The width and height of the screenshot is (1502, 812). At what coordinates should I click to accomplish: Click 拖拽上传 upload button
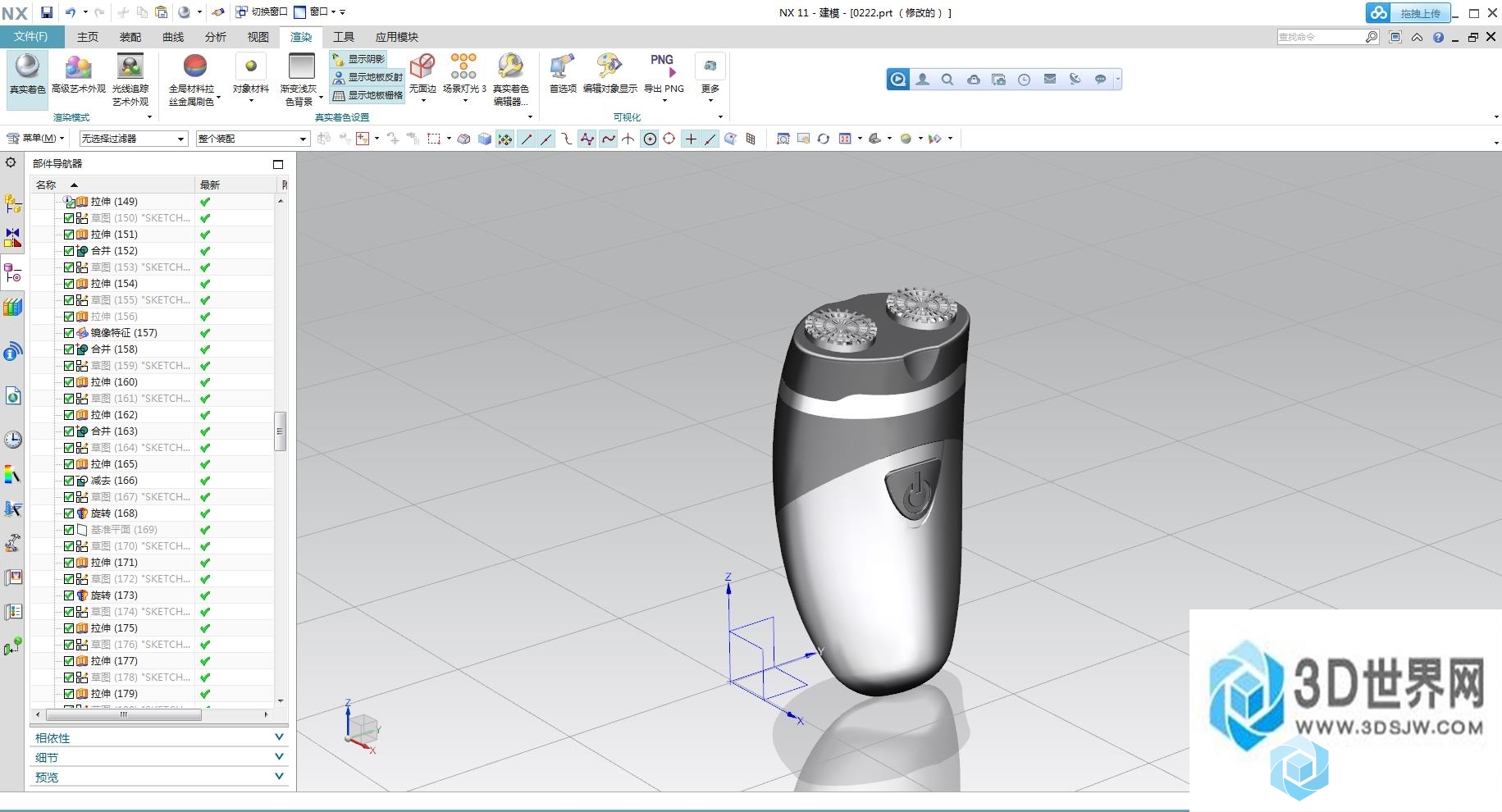coord(1408,13)
